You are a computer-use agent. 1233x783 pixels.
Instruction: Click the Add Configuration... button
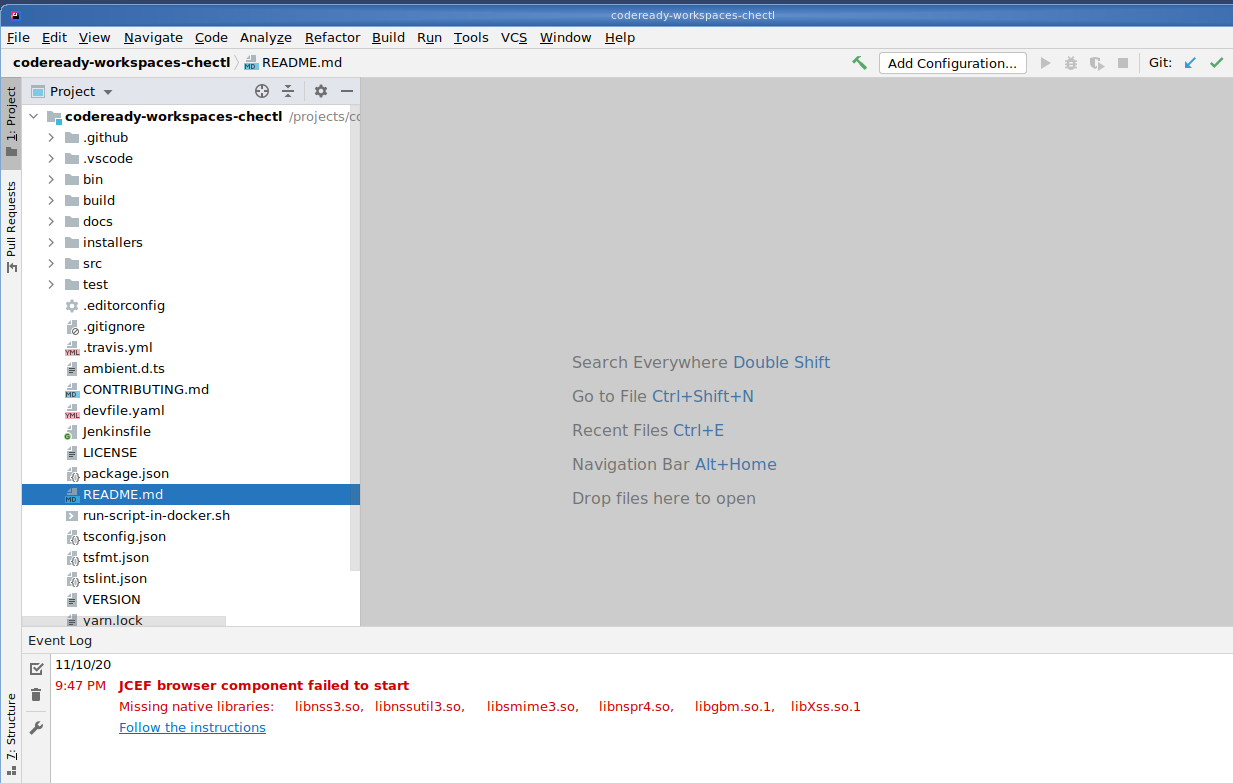click(952, 63)
